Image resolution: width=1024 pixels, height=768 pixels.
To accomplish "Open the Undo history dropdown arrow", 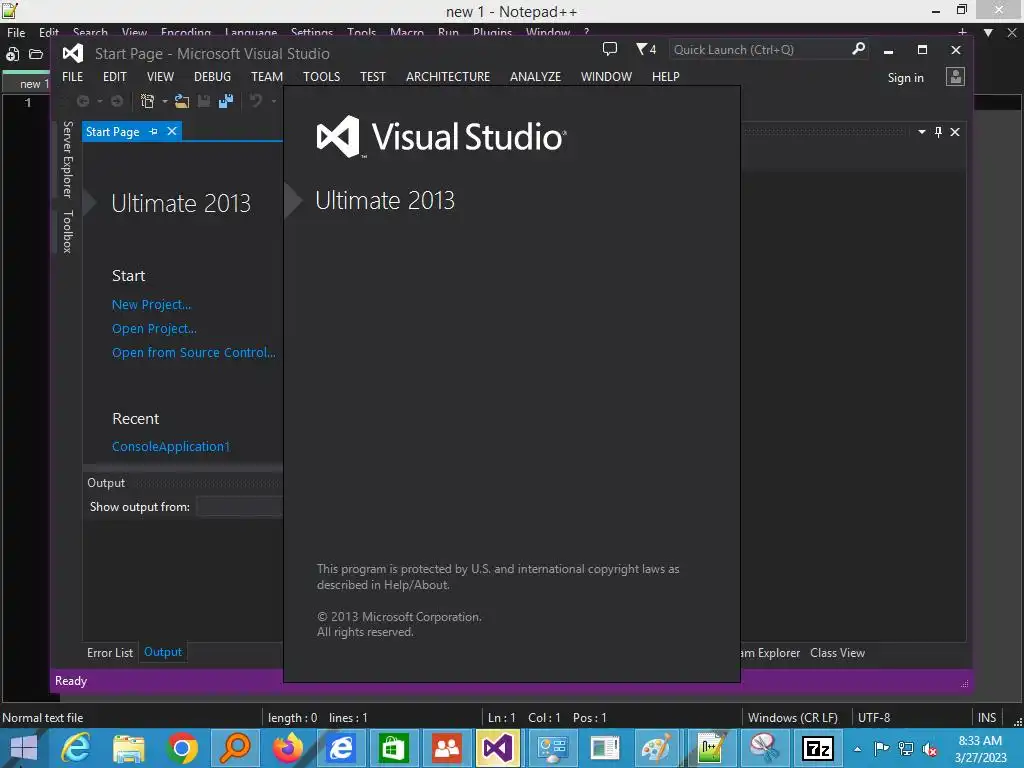I will 274,101.
